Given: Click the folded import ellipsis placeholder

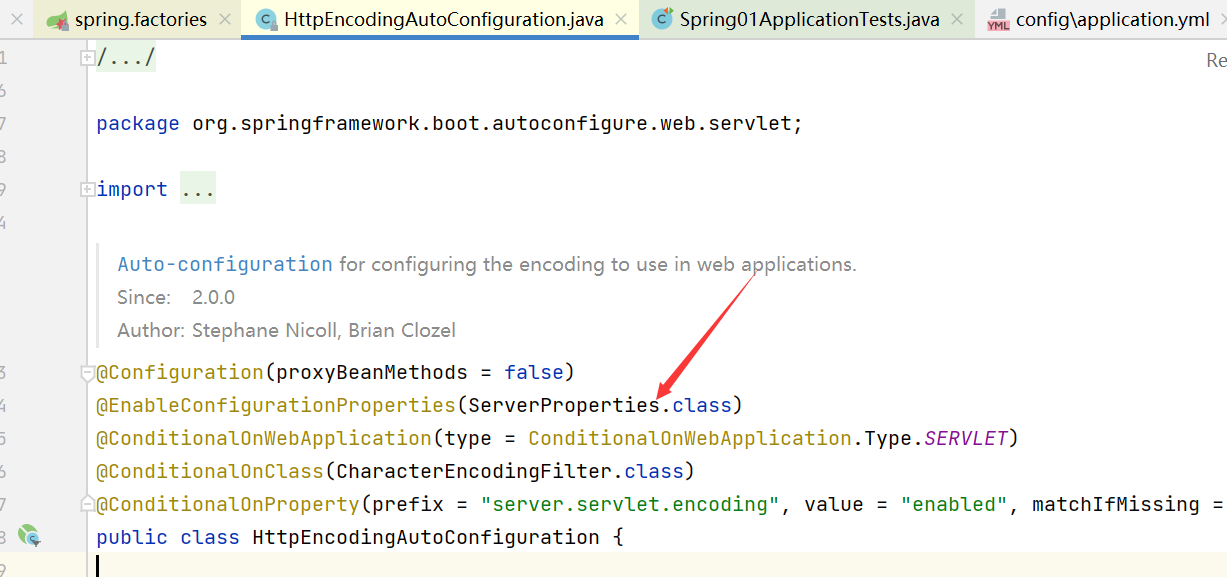Looking at the screenshot, I should (x=198, y=189).
